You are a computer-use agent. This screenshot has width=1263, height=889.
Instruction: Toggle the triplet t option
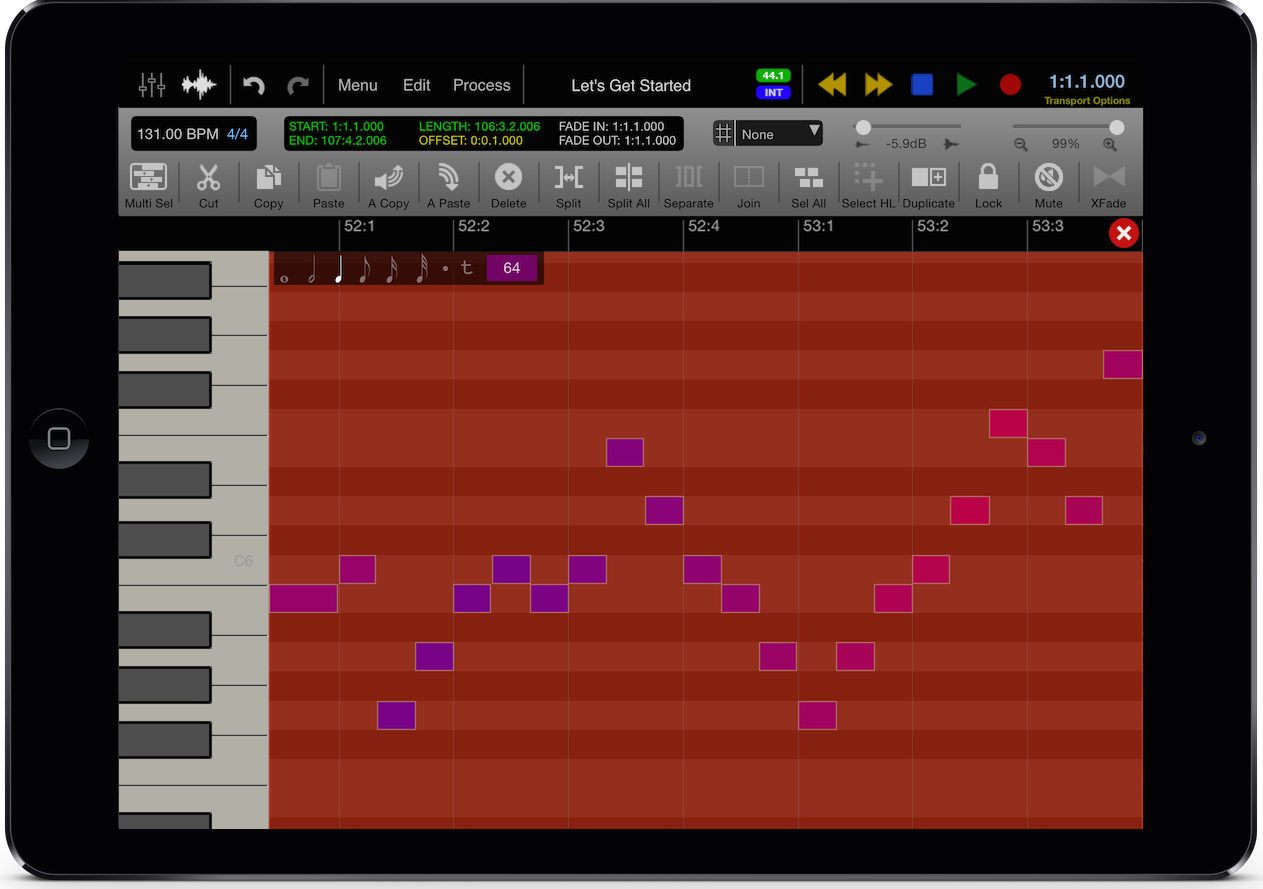(x=466, y=268)
